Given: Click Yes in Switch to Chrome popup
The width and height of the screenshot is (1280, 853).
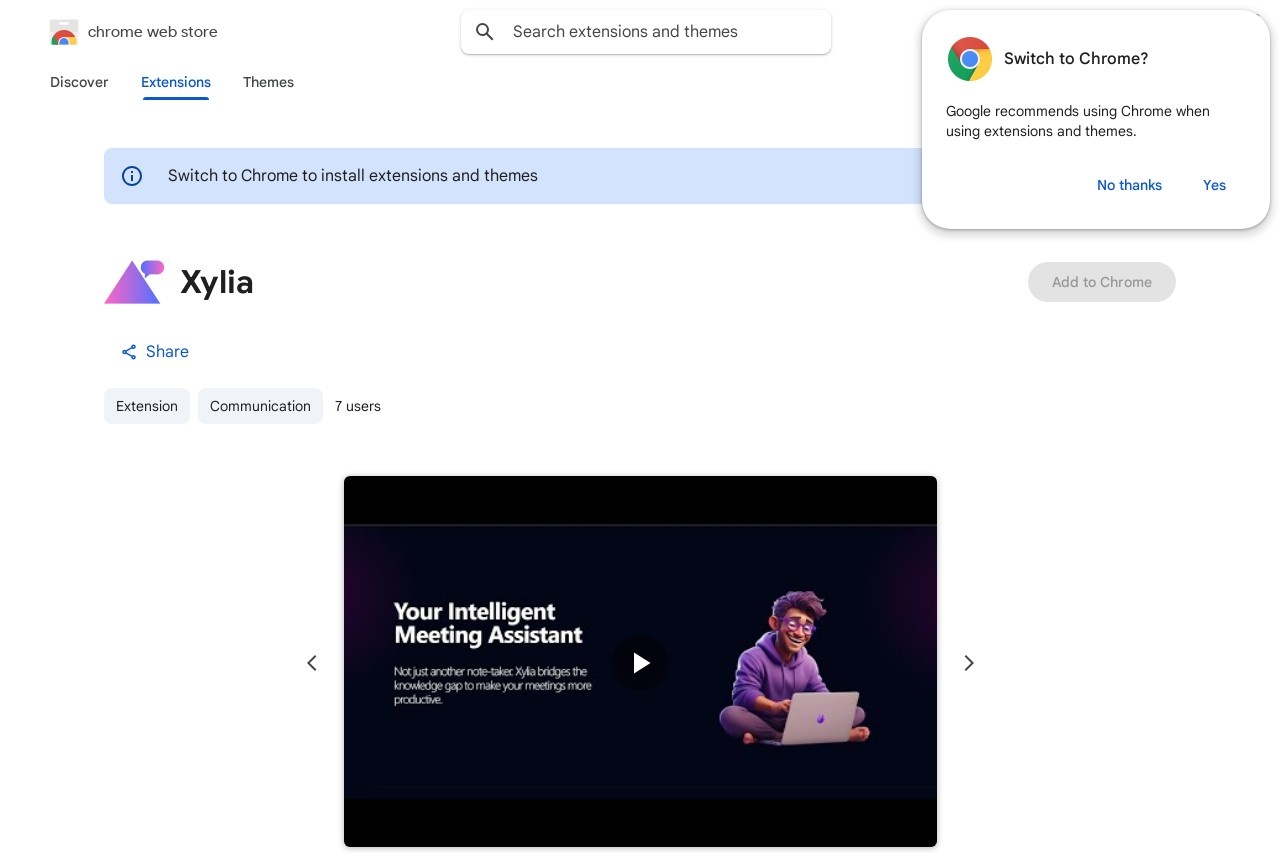Looking at the screenshot, I should coord(1214,185).
